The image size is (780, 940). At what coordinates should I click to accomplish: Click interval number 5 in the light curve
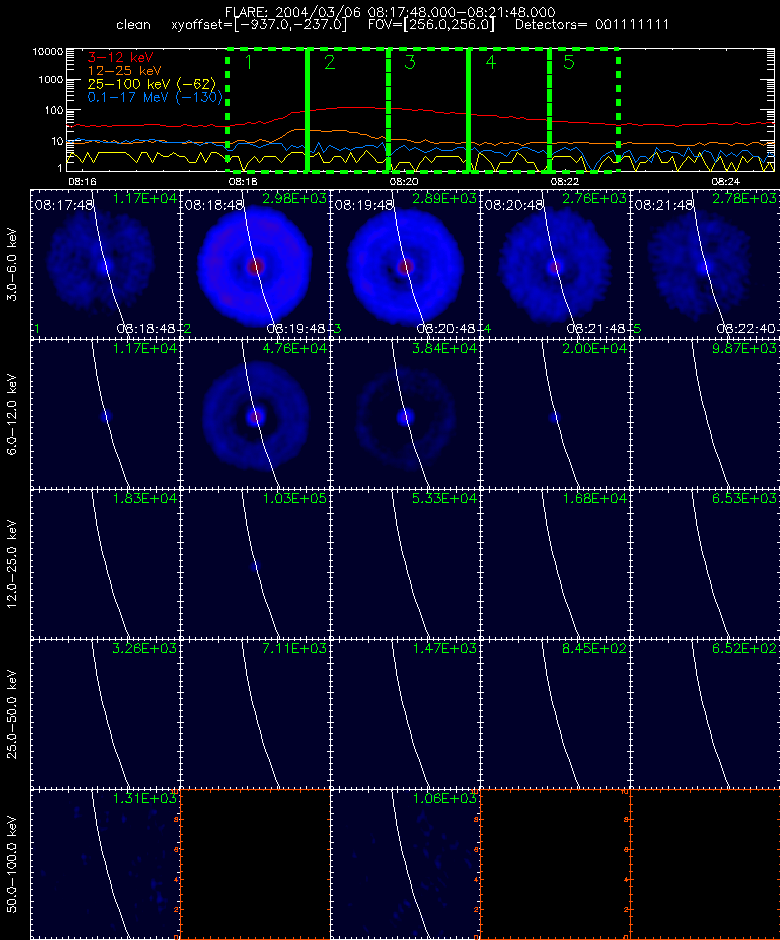click(569, 62)
